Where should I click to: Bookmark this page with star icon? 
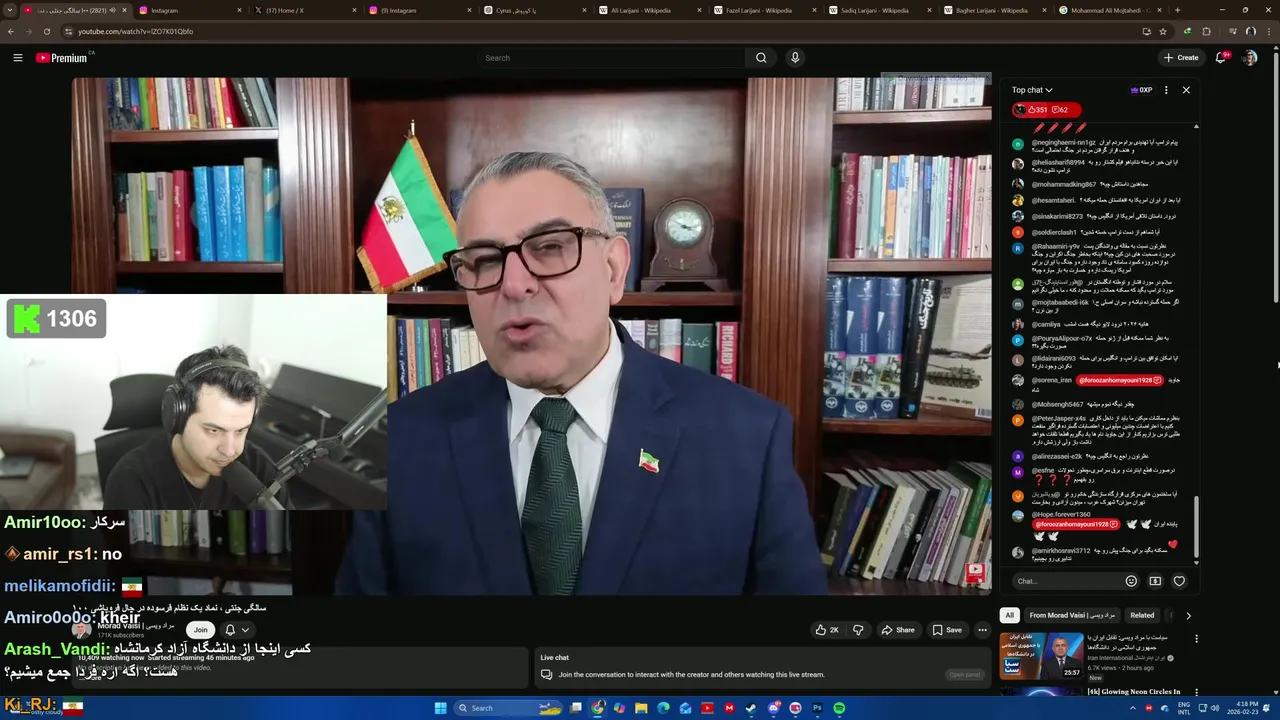click(x=1162, y=31)
